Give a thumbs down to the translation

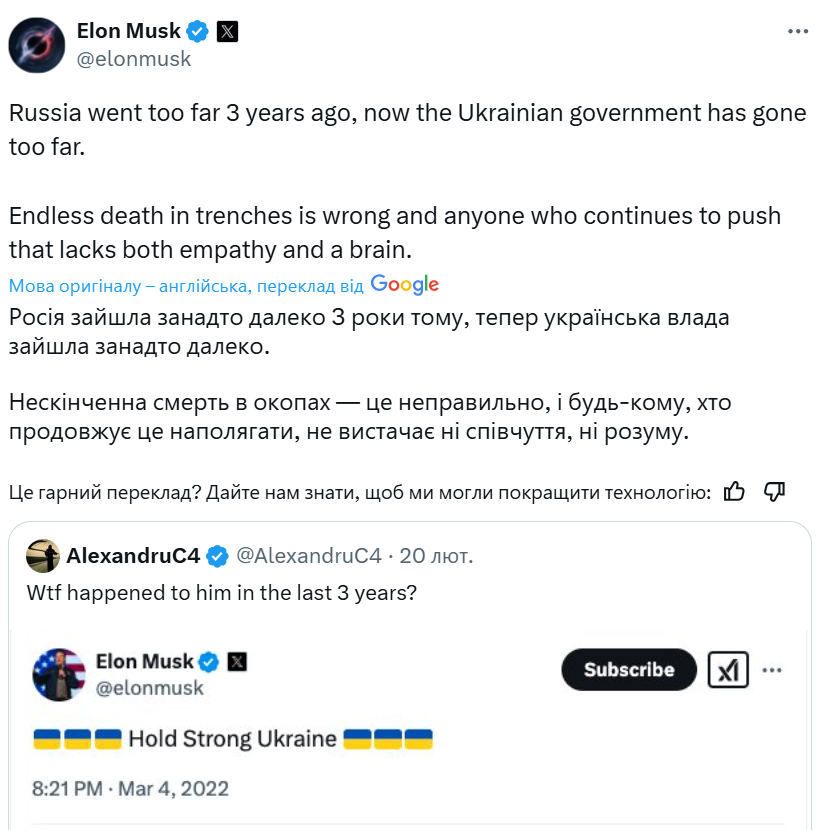[773, 489]
